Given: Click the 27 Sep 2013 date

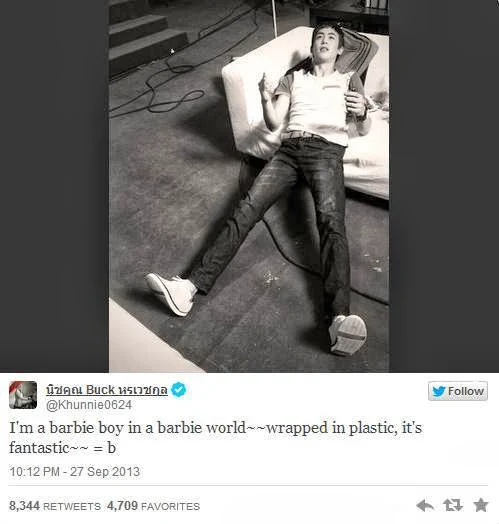Looking at the screenshot, I should pos(105,472).
